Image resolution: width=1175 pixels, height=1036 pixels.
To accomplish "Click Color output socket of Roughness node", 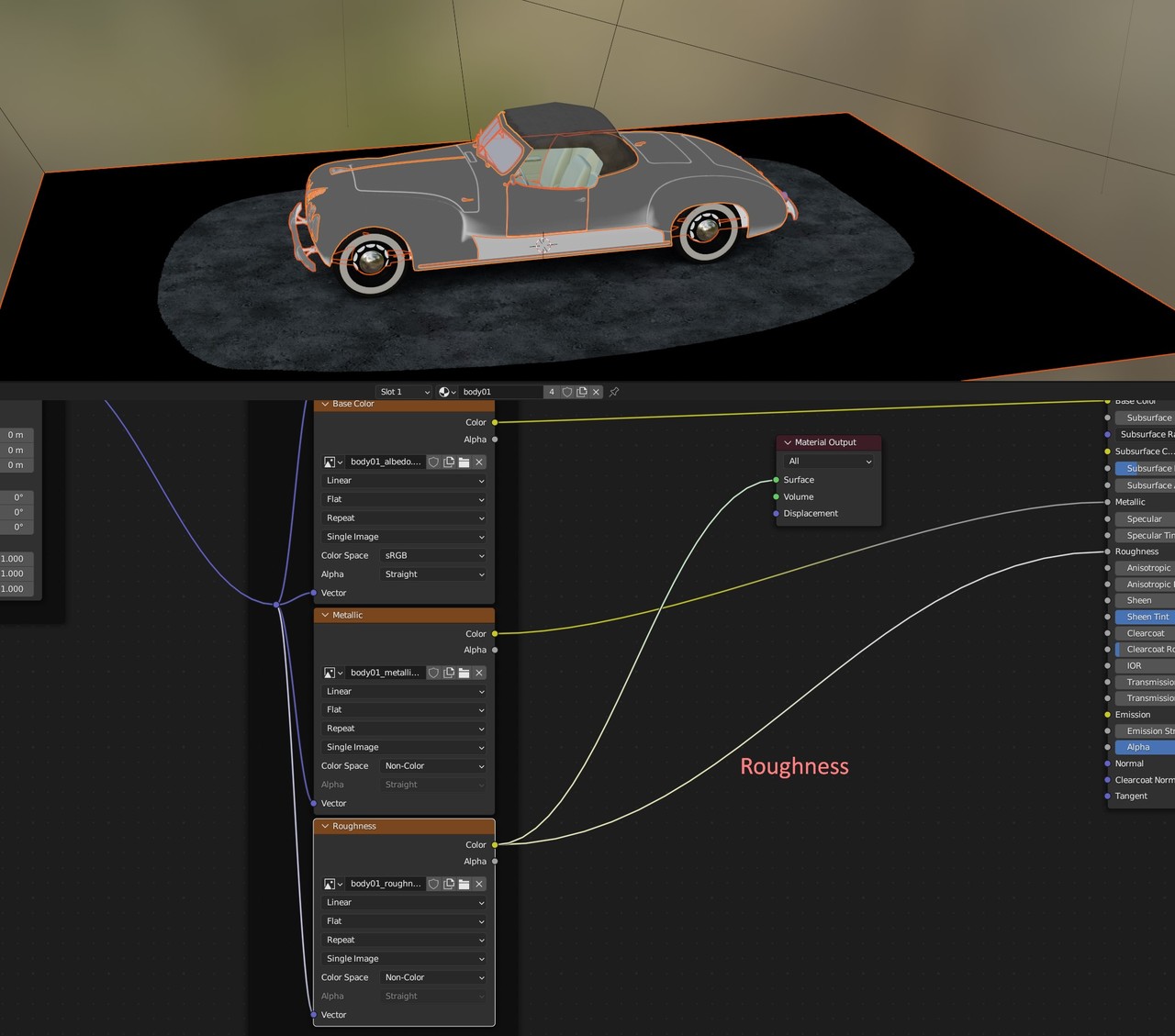I will pos(495,845).
